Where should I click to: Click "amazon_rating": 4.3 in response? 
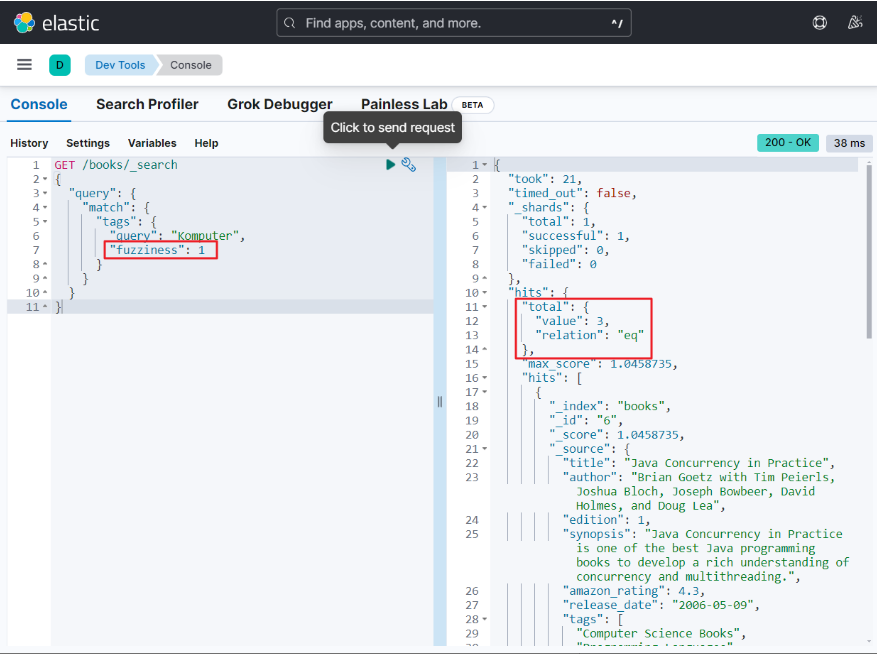tap(634, 591)
